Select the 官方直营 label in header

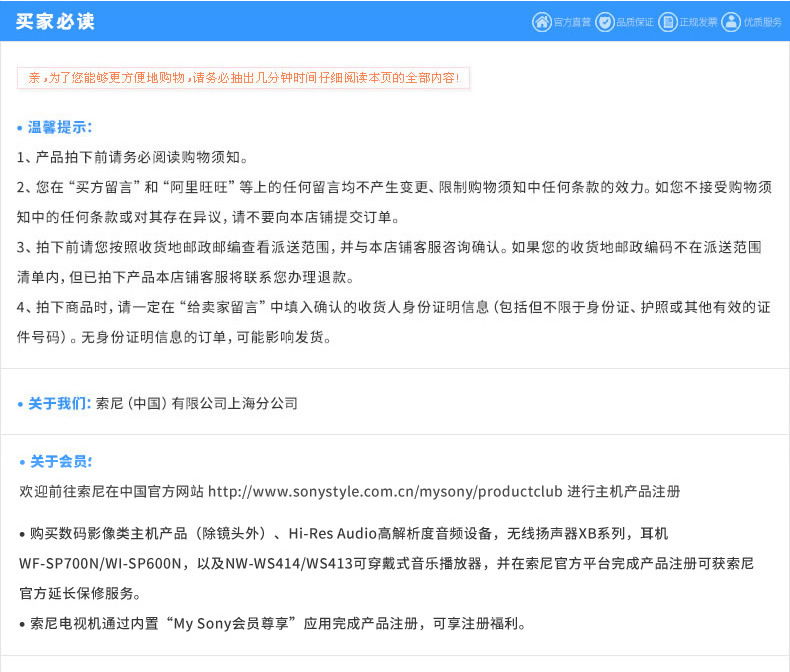pos(572,22)
